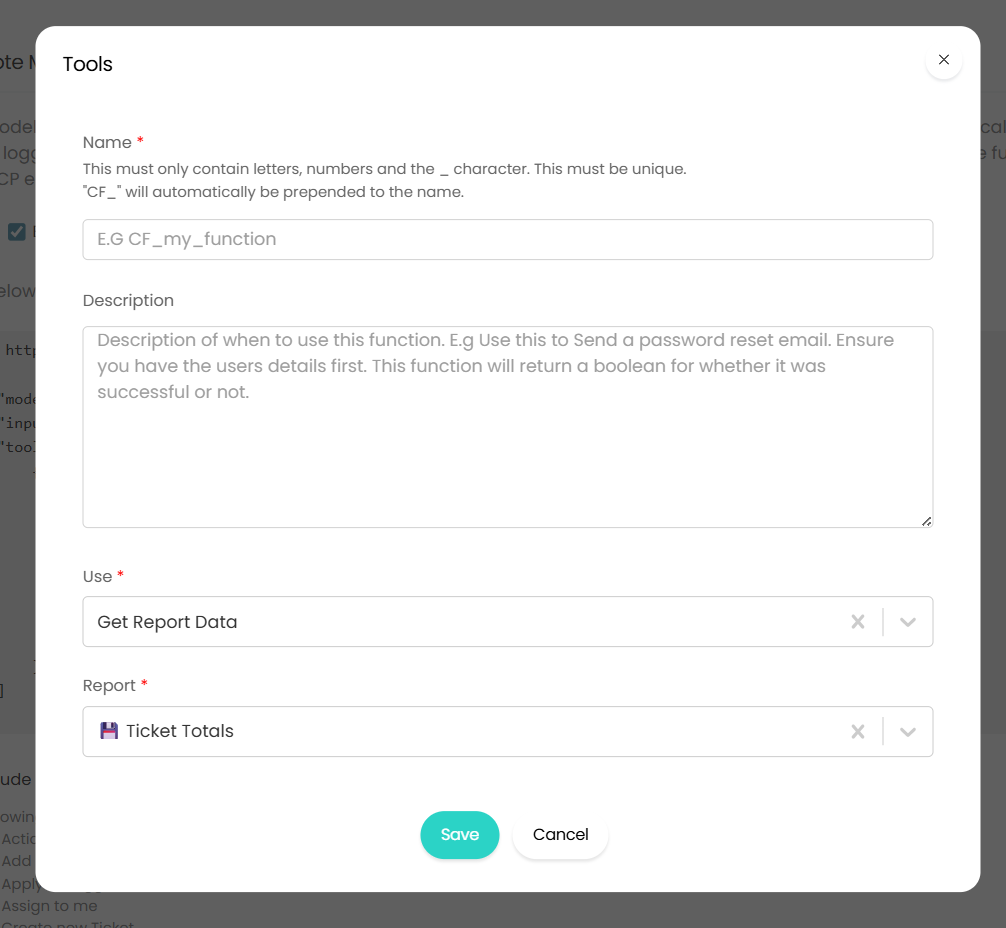
Task: Click the Name field label
Action: (x=107, y=142)
